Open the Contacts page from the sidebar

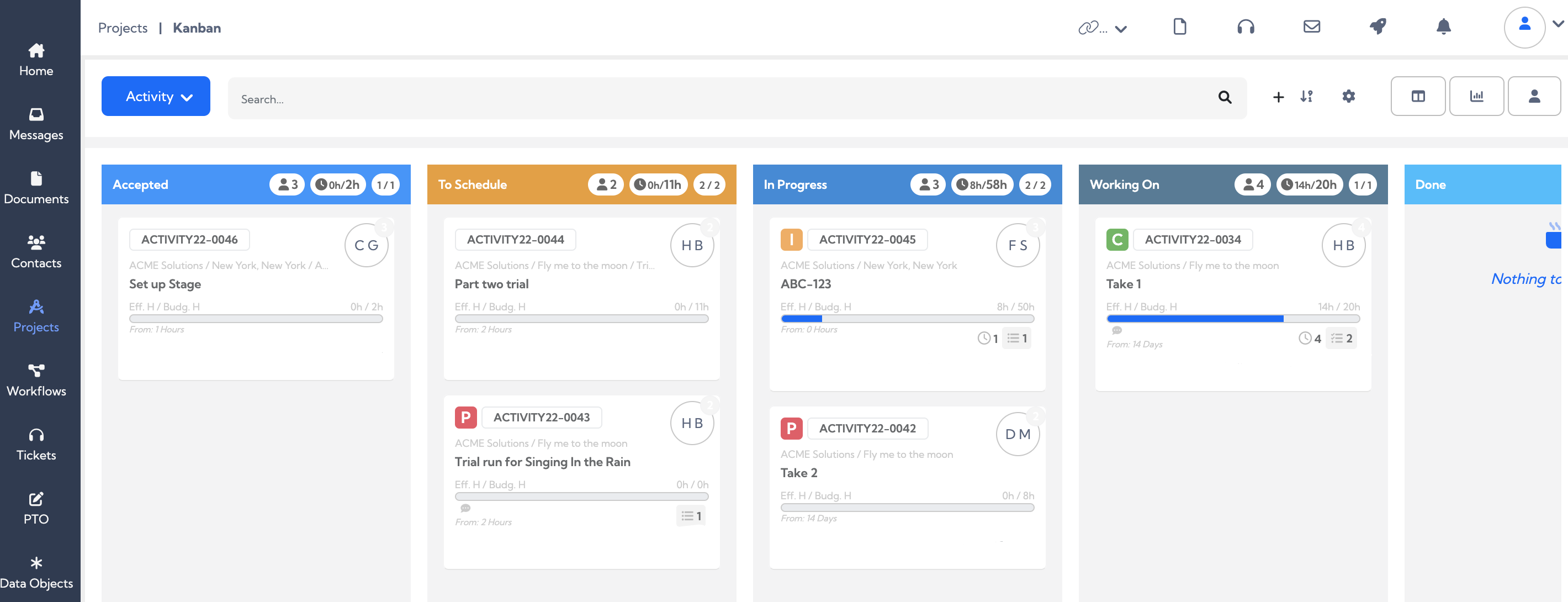(36, 251)
